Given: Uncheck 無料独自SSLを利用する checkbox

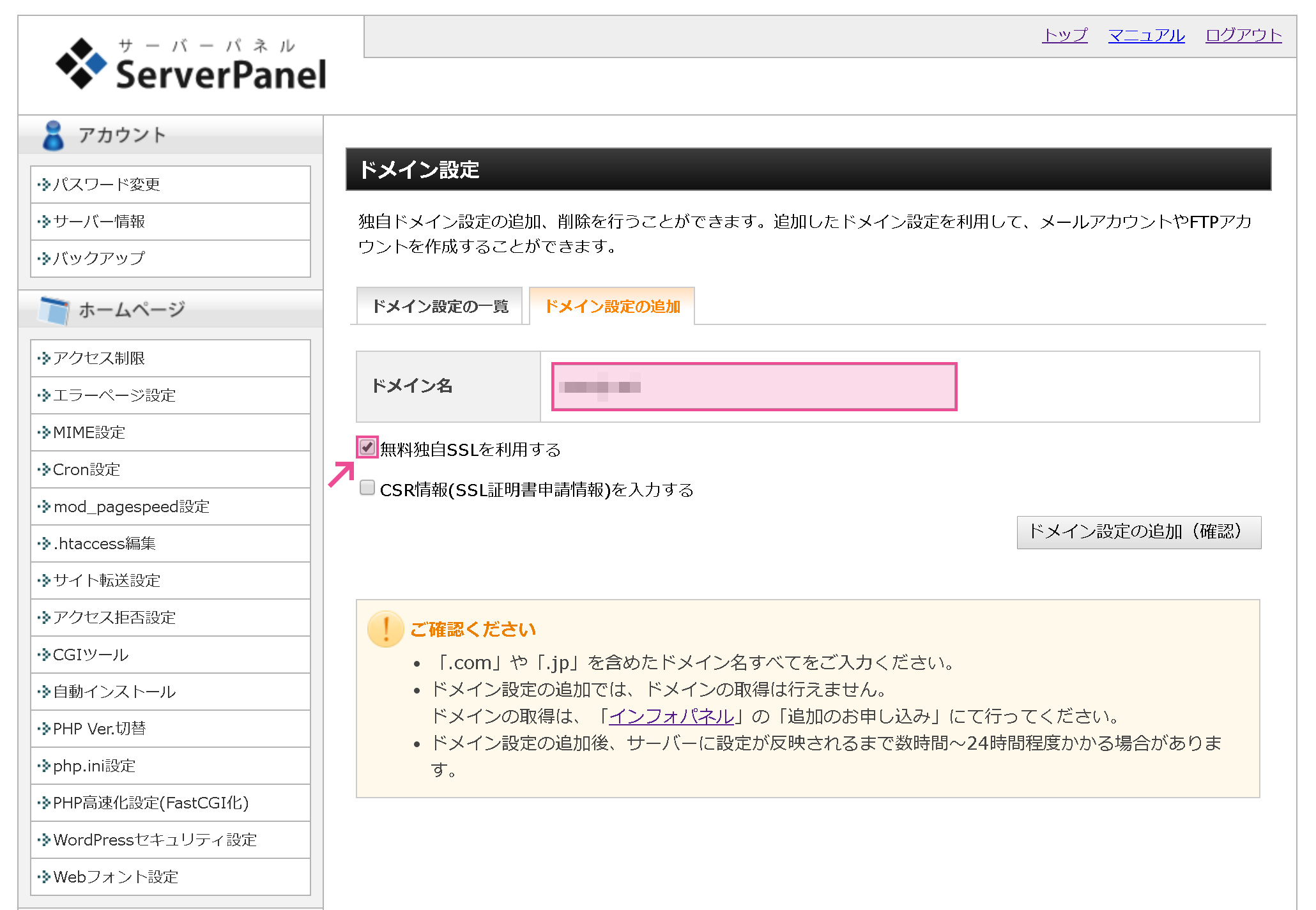Looking at the screenshot, I should 367,447.
